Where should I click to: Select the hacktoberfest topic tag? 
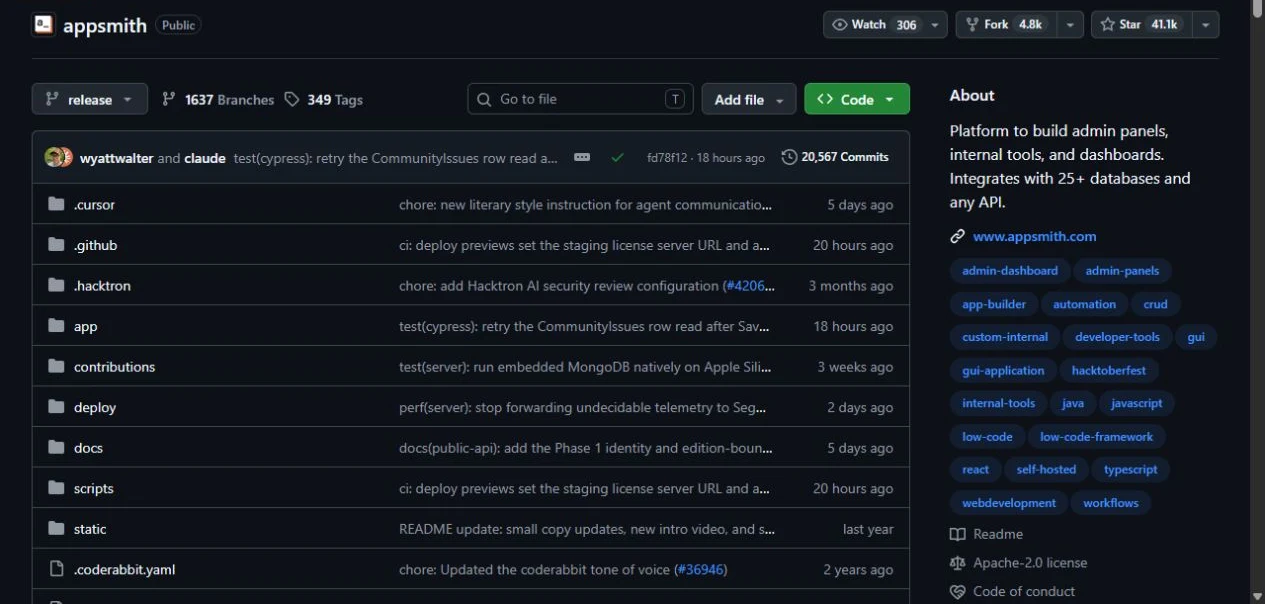tap(1108, 370)
